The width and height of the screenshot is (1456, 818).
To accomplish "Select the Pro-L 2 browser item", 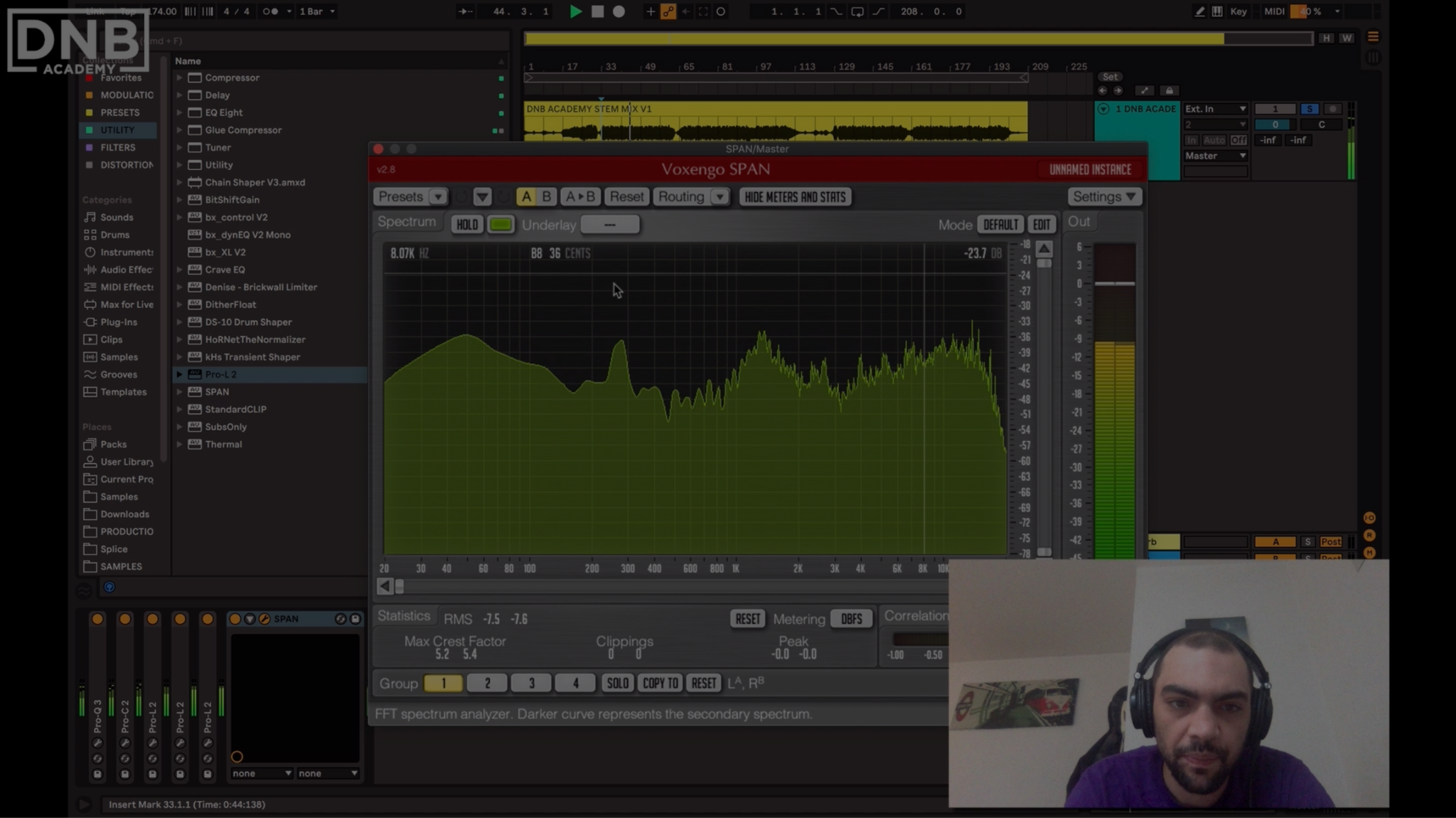I will tap(270, 375).
